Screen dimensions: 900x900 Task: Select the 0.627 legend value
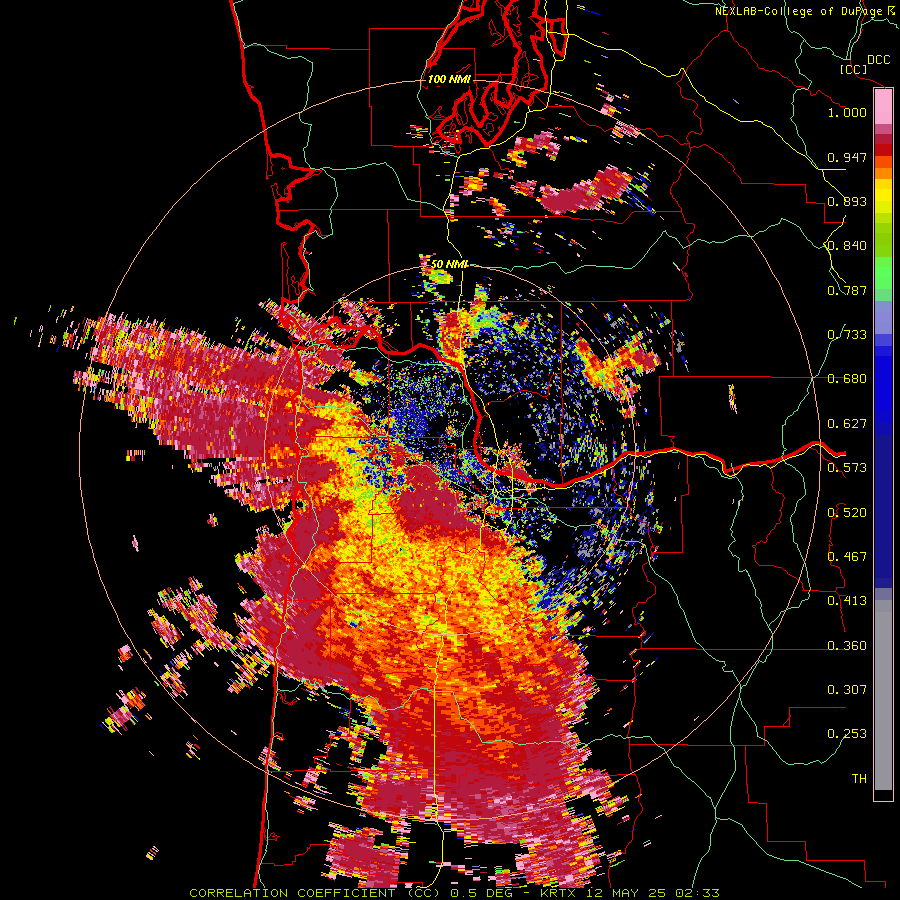tap(847, 424)
